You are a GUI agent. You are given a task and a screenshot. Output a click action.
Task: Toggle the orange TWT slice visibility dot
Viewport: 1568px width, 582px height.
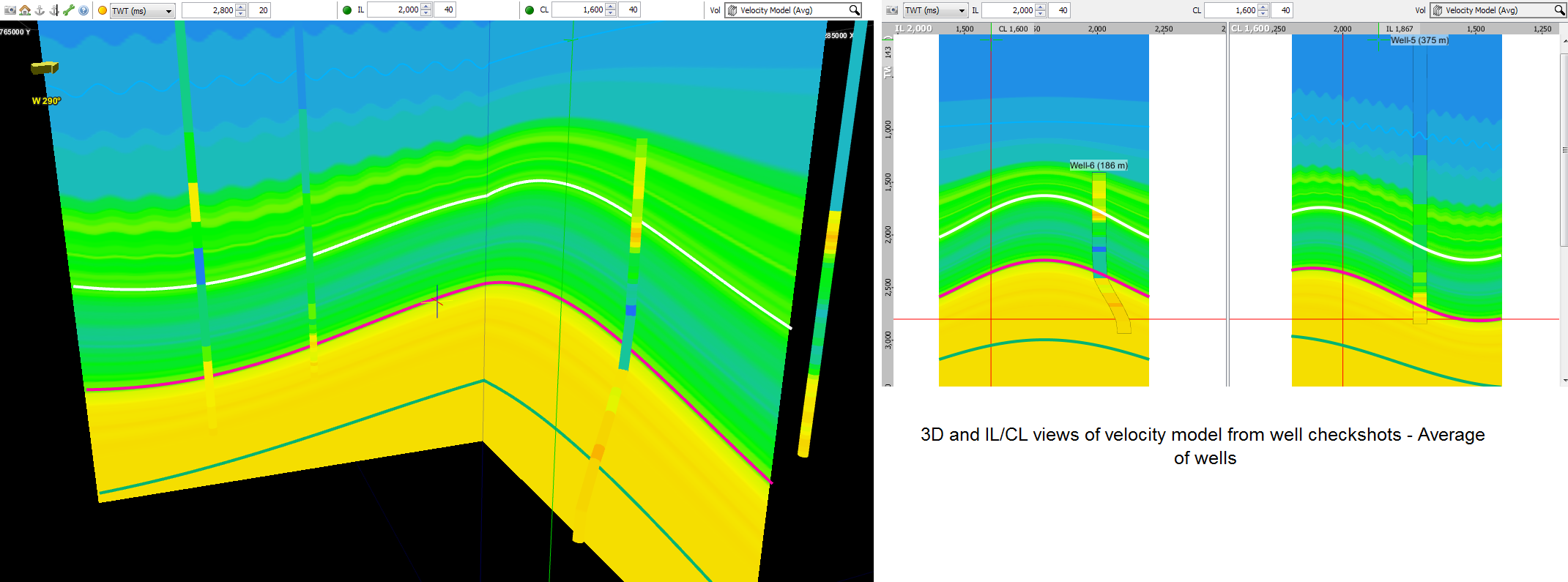click(x=103, y=10)
